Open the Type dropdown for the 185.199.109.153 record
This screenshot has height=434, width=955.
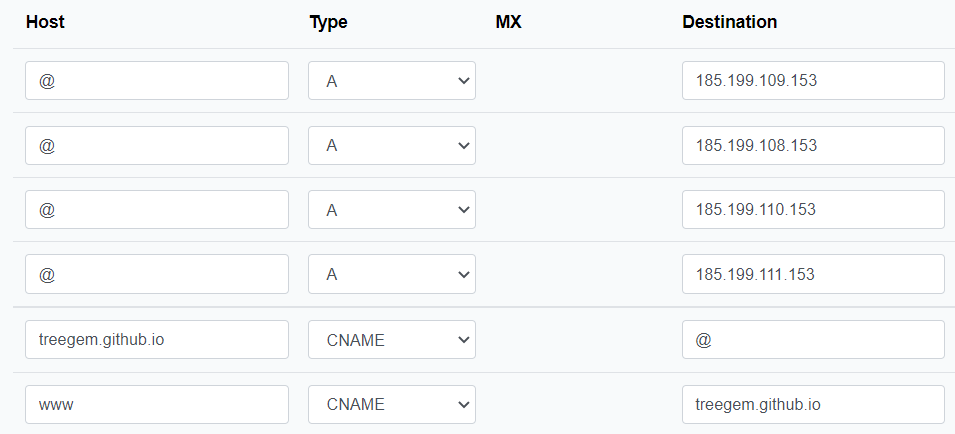(x=391, y=81)
